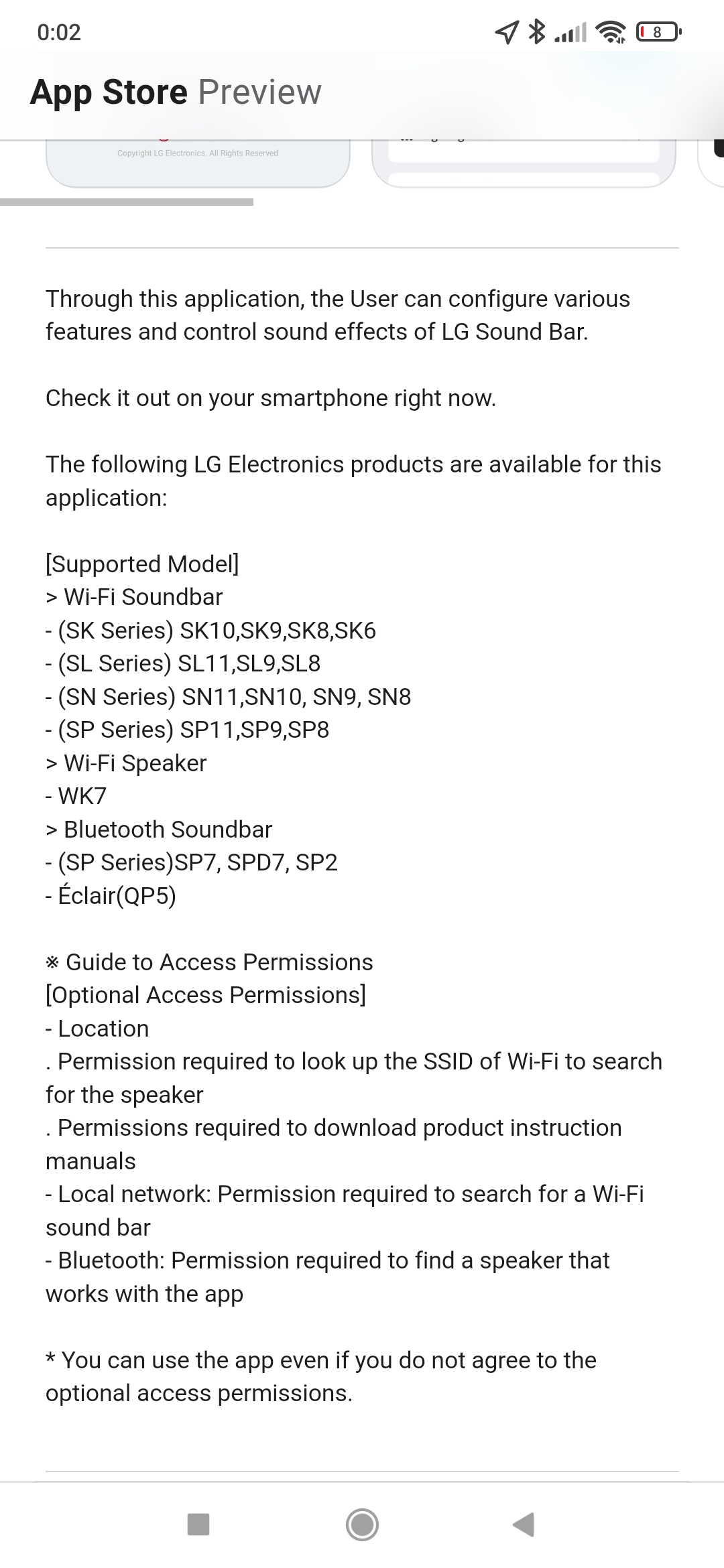Tap the Wi-Fi status icon

[x=611, y=31]
